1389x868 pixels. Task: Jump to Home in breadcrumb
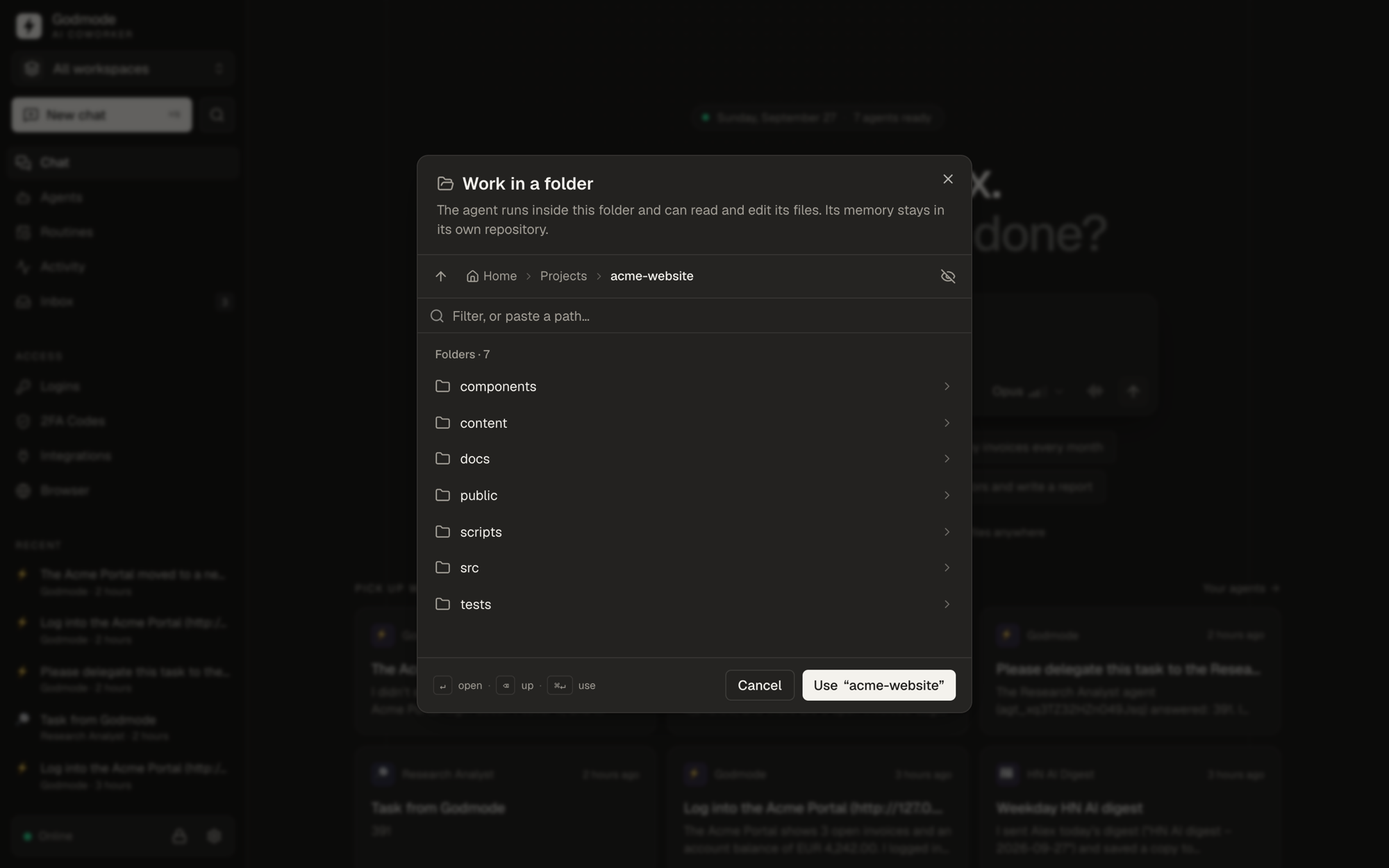pyautogui.click(x=492, y=276)
